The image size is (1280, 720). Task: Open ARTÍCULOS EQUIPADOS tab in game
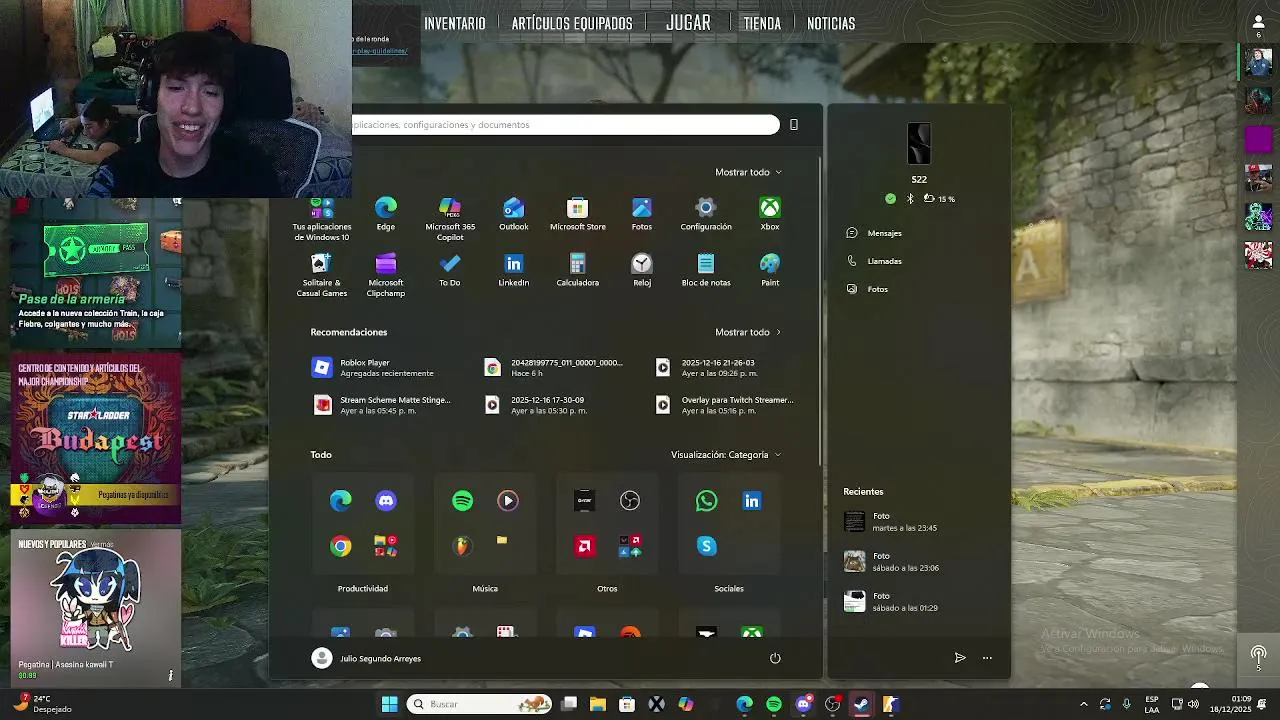click(x=572, y=23)
